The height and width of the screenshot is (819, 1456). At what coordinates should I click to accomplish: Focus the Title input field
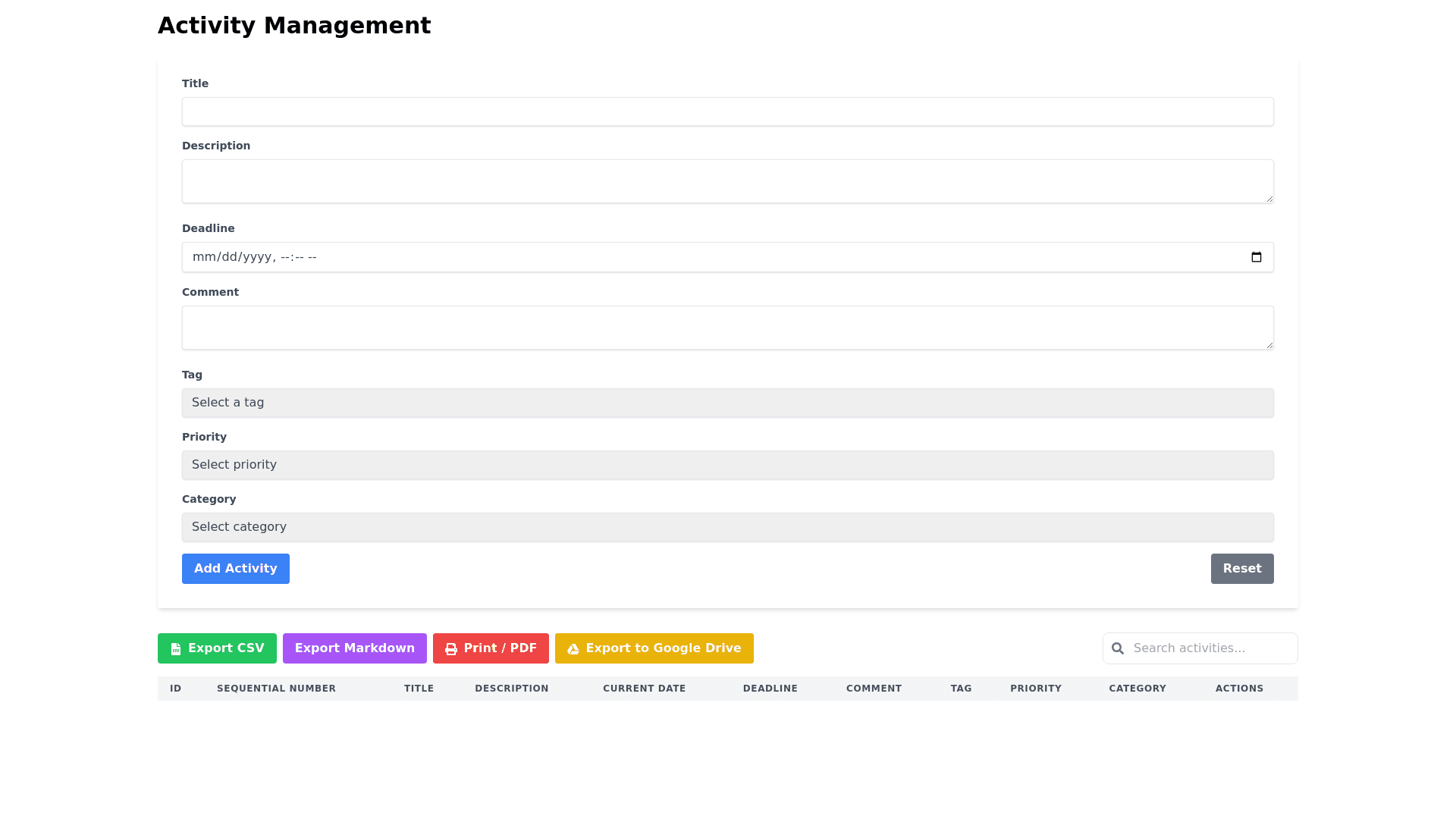click(727, 111)
